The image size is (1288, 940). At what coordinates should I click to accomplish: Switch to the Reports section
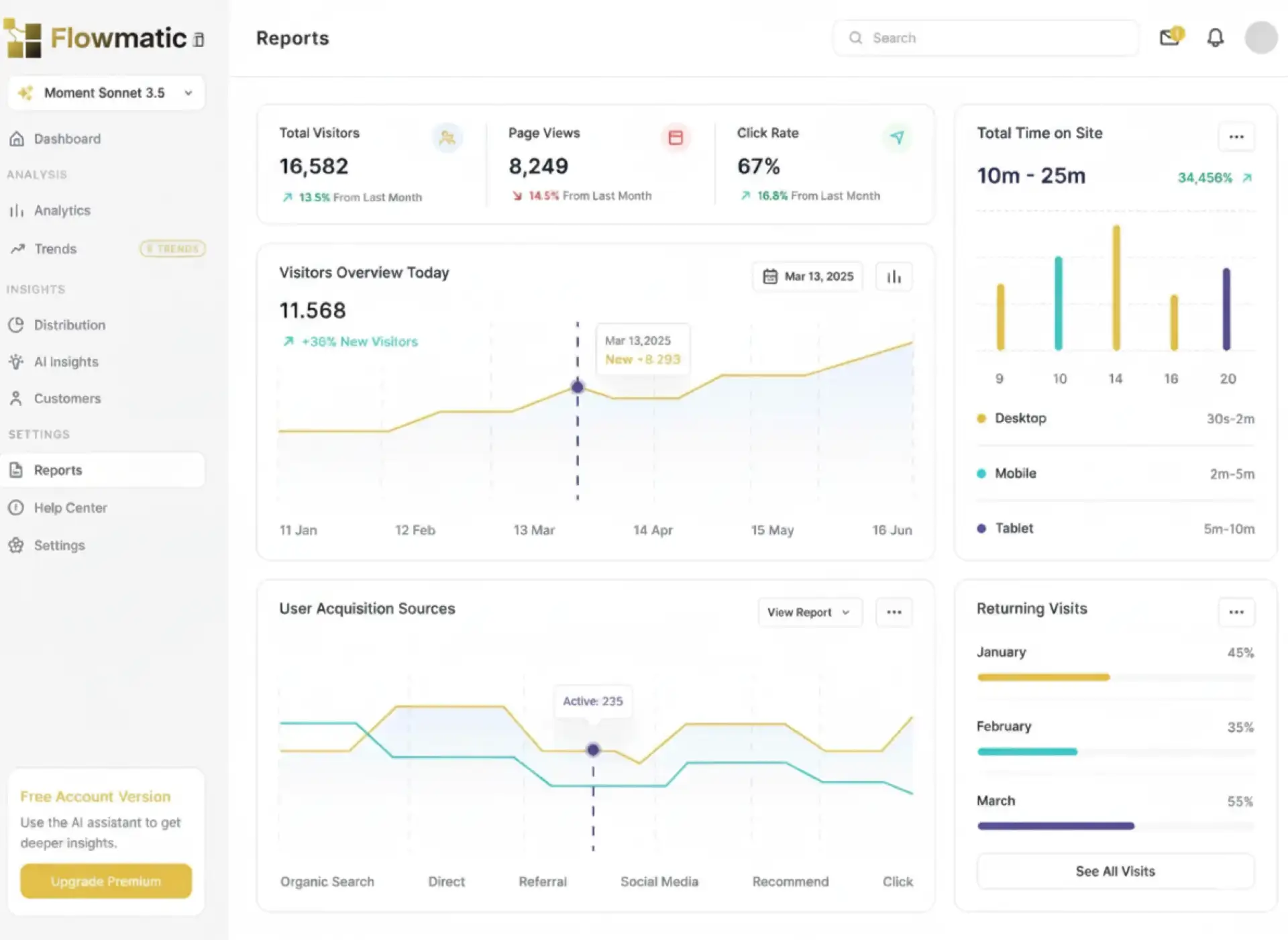coord(58,470)
